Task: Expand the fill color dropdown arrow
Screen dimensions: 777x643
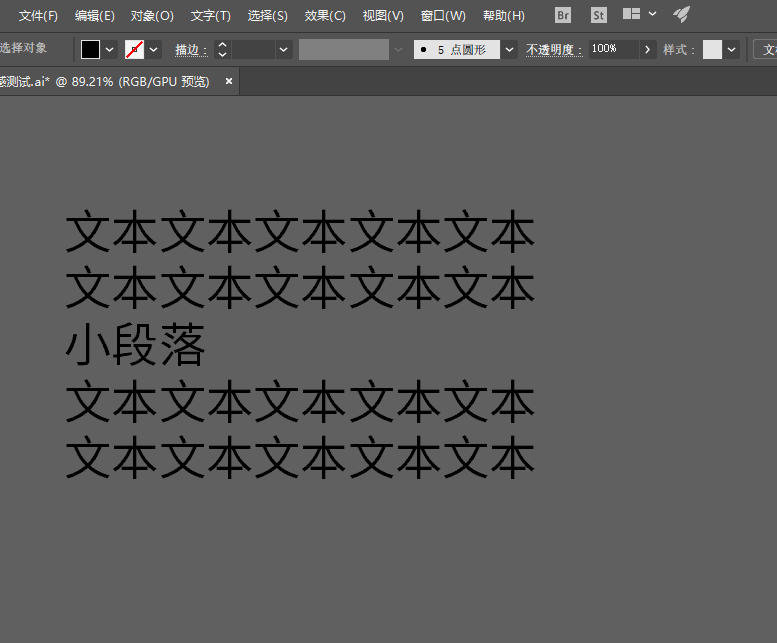Action: 110,50
